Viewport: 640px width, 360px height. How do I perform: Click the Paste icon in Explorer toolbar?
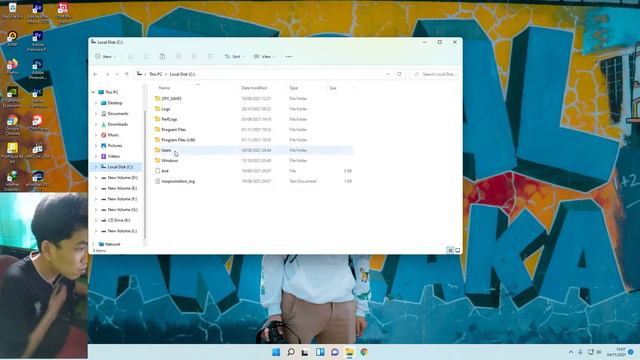point(162,56)
